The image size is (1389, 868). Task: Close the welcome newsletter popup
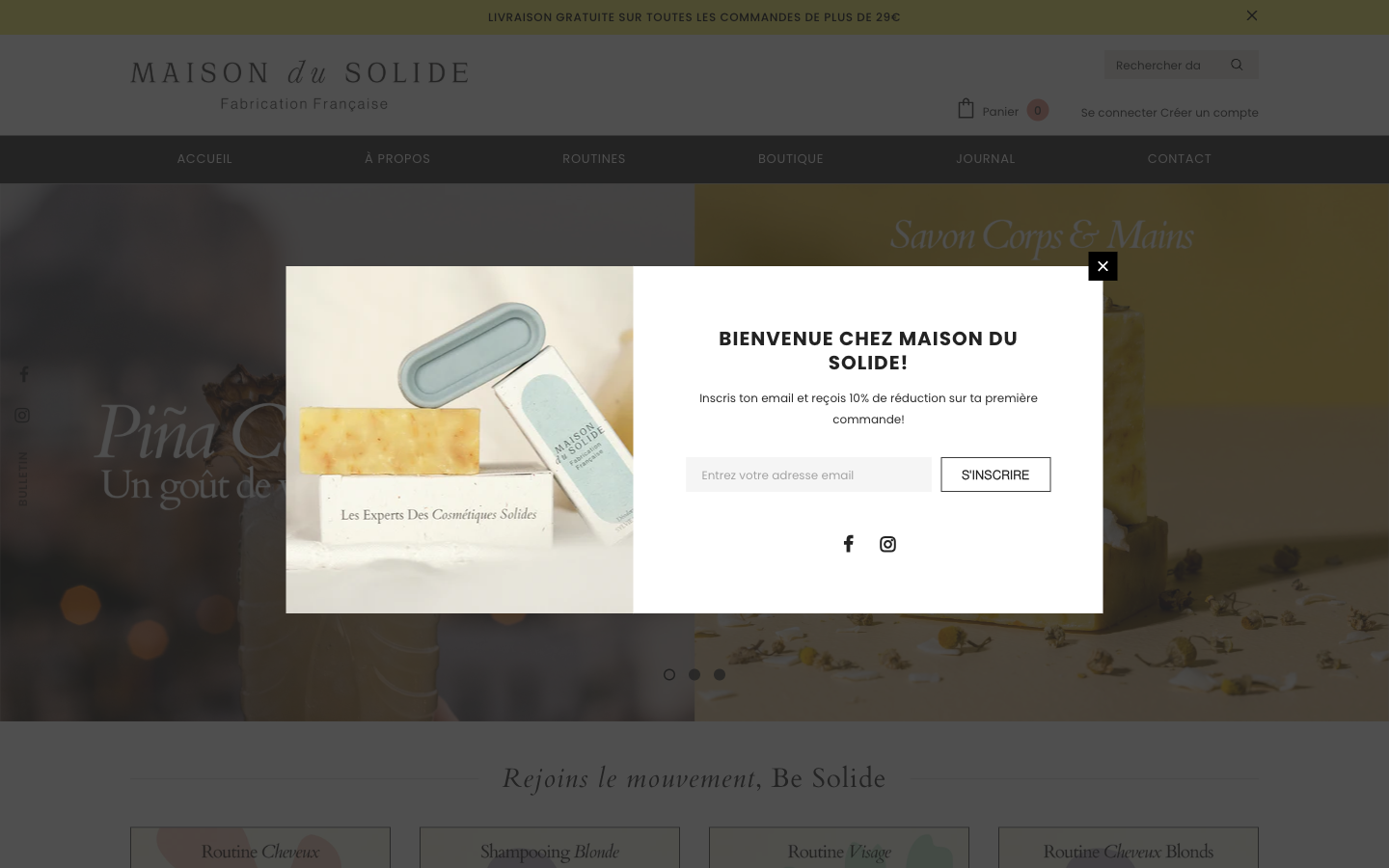coord(1103,266)
